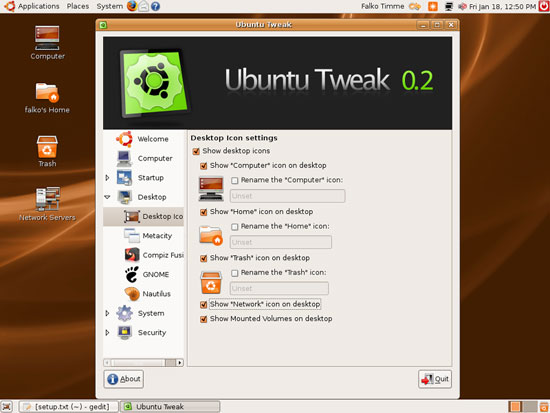This screenshot has height=413, width=550.
Task: Click the Trash icon rename text field
Action: (x=279, y=288)
